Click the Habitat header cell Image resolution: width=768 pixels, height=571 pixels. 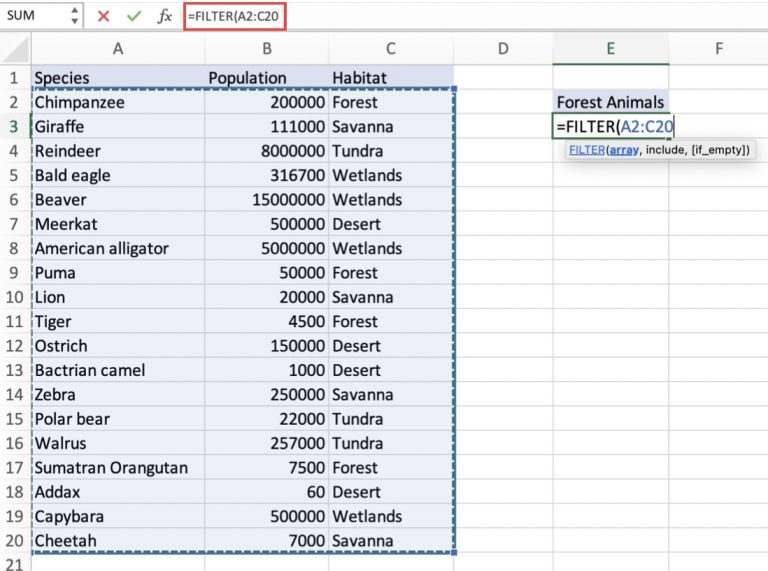pos(390,78)
